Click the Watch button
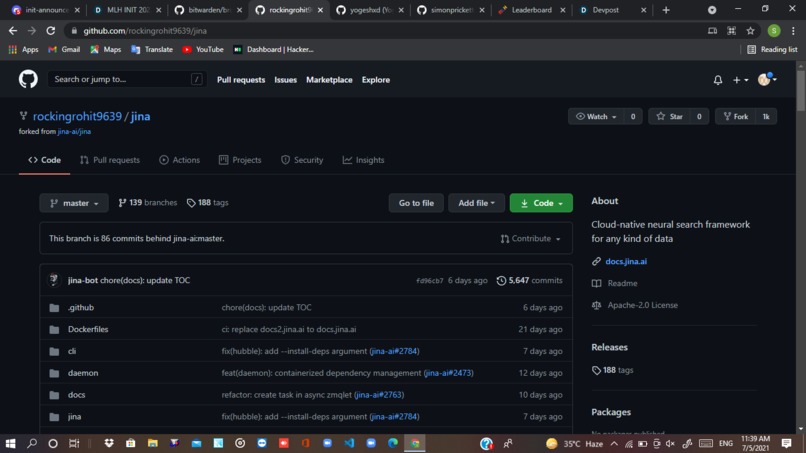Image resolution: width=806 pixels, height=453 pixels. pyautogui.click(x=596, y=117)
